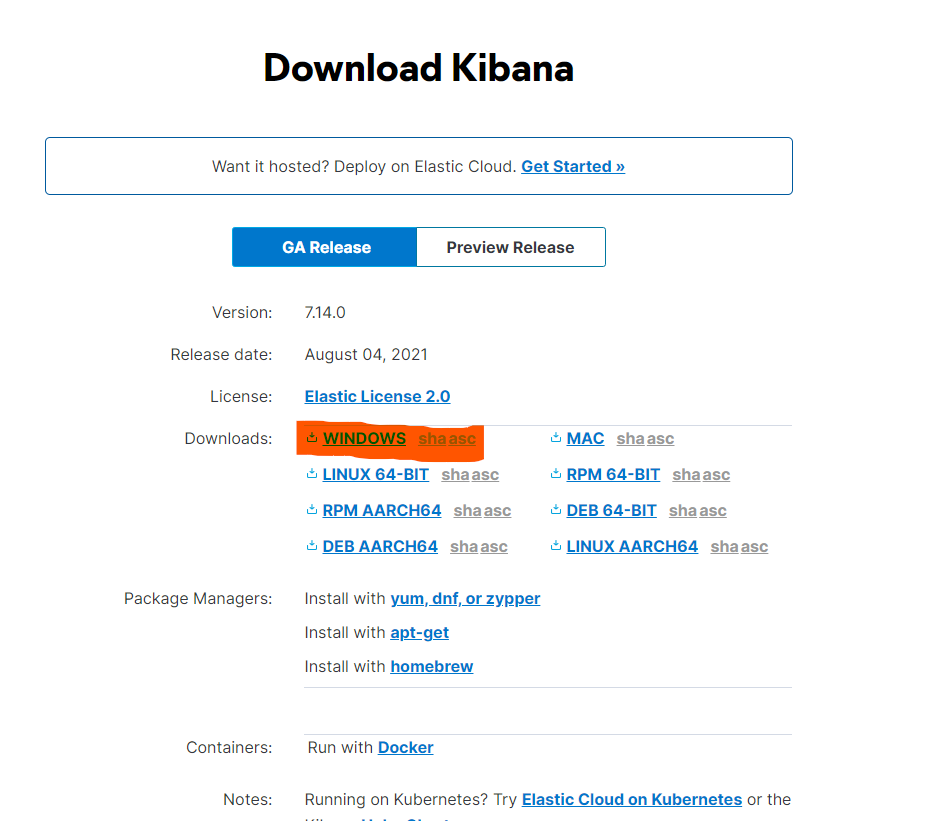Click download icon beside WINDOWS
The image size is (951, 821).
coord(312,437)
